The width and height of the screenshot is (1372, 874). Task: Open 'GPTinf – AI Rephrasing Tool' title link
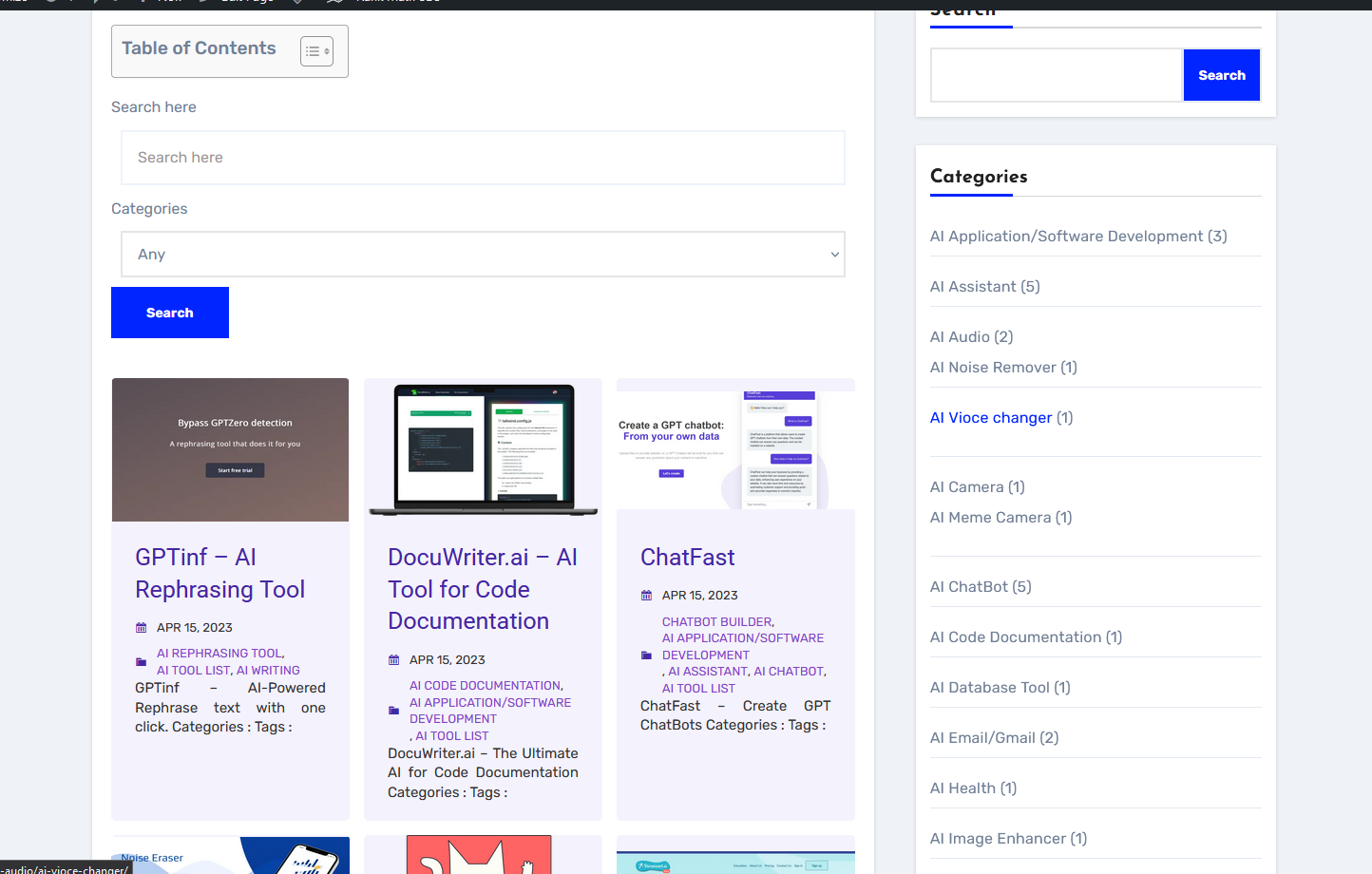tap(220, 574)
